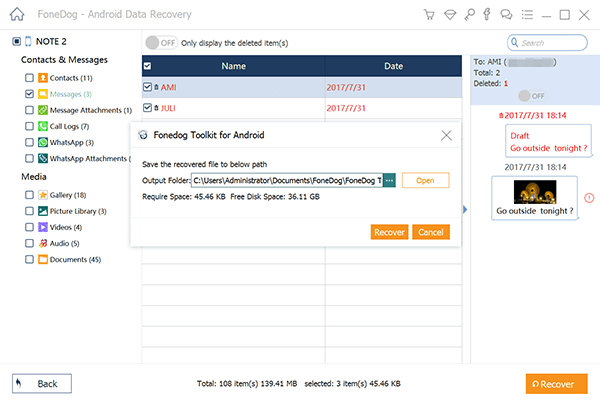Toggle the NOTE 2 device checkbox
The width and height of the screenshot is (600, 402).
(16, 41)
